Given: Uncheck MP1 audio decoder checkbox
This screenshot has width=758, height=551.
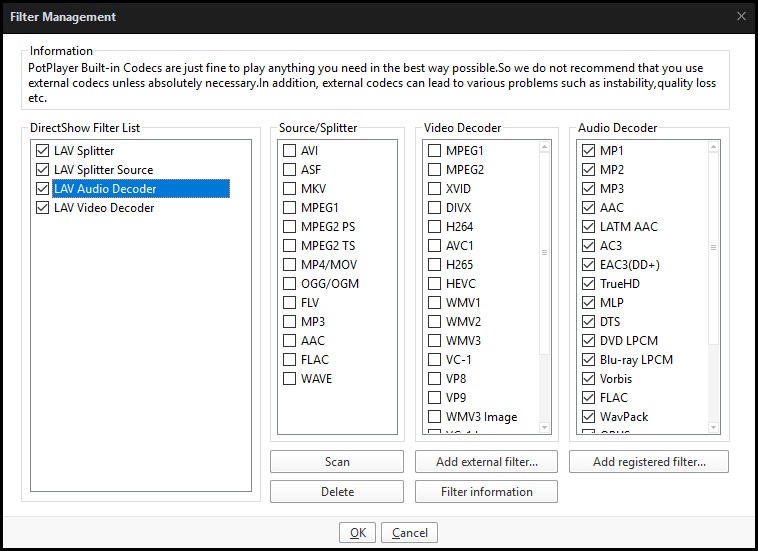Looking at the screenshot, I should tap(588, 151).
